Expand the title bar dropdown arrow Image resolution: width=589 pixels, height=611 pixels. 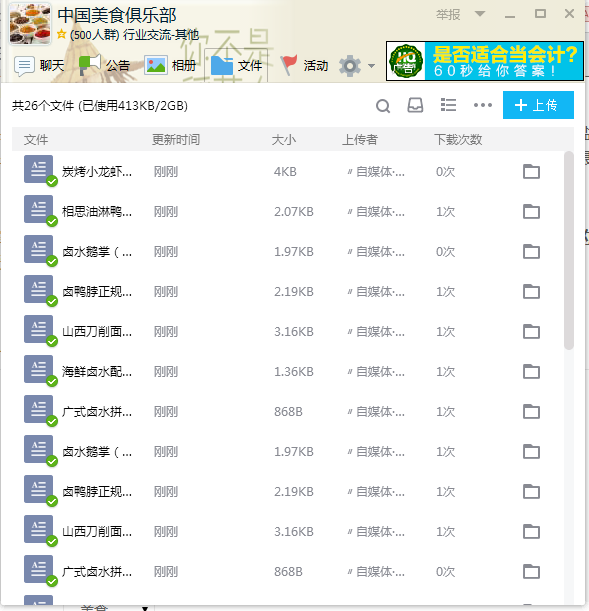click(x=480, y=14)
